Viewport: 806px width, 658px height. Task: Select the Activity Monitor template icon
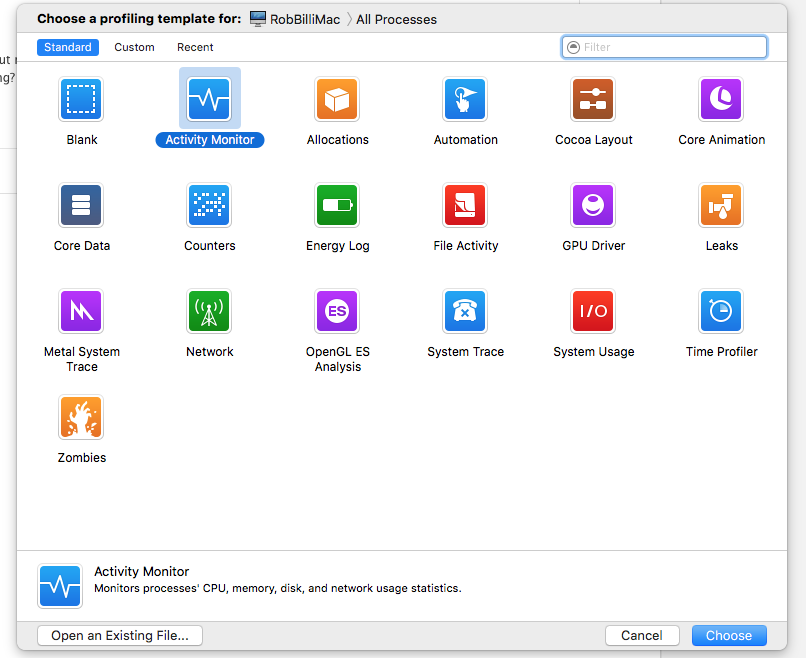coord(209,99)
